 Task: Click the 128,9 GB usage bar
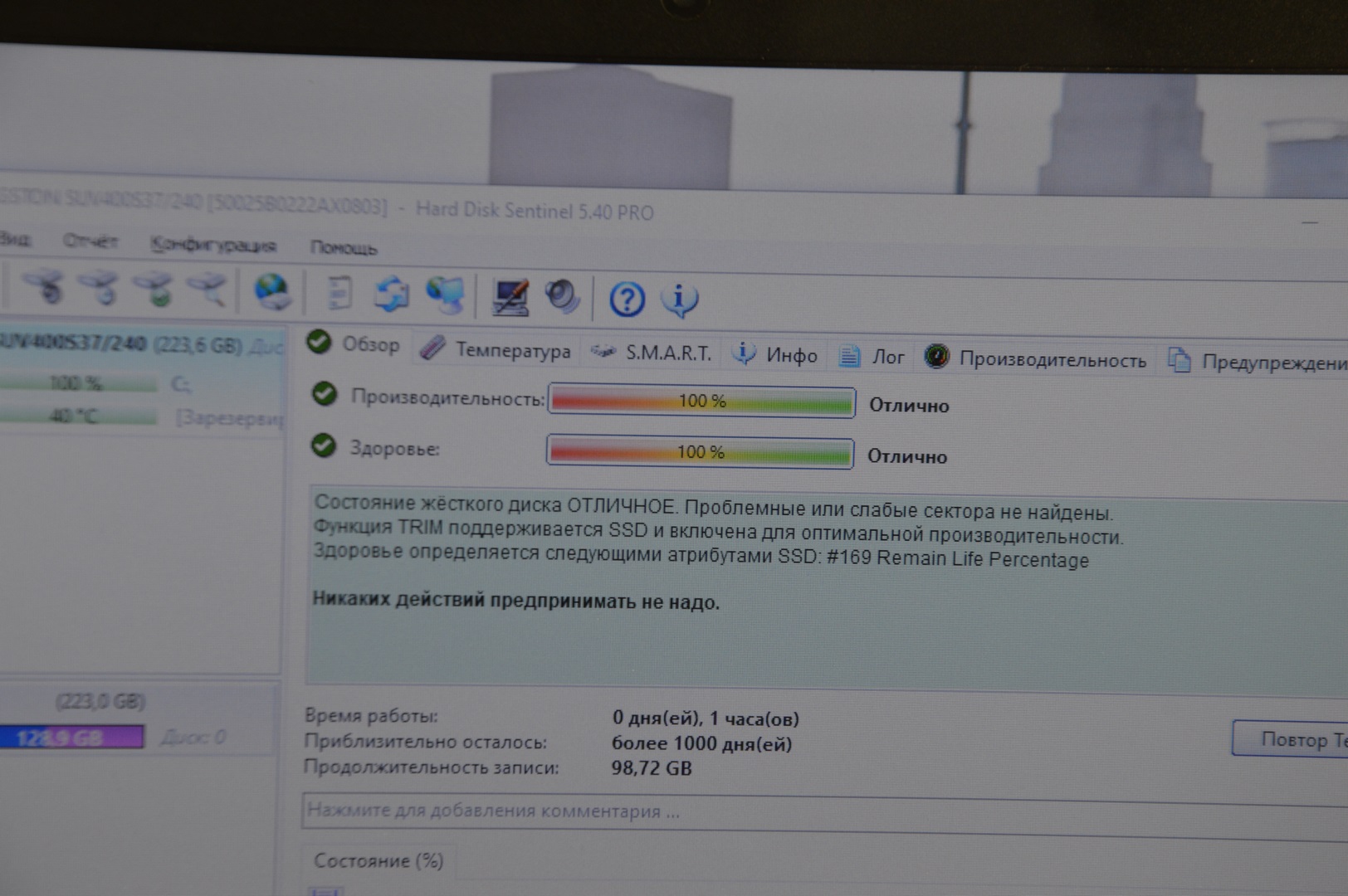coord(71,737)
